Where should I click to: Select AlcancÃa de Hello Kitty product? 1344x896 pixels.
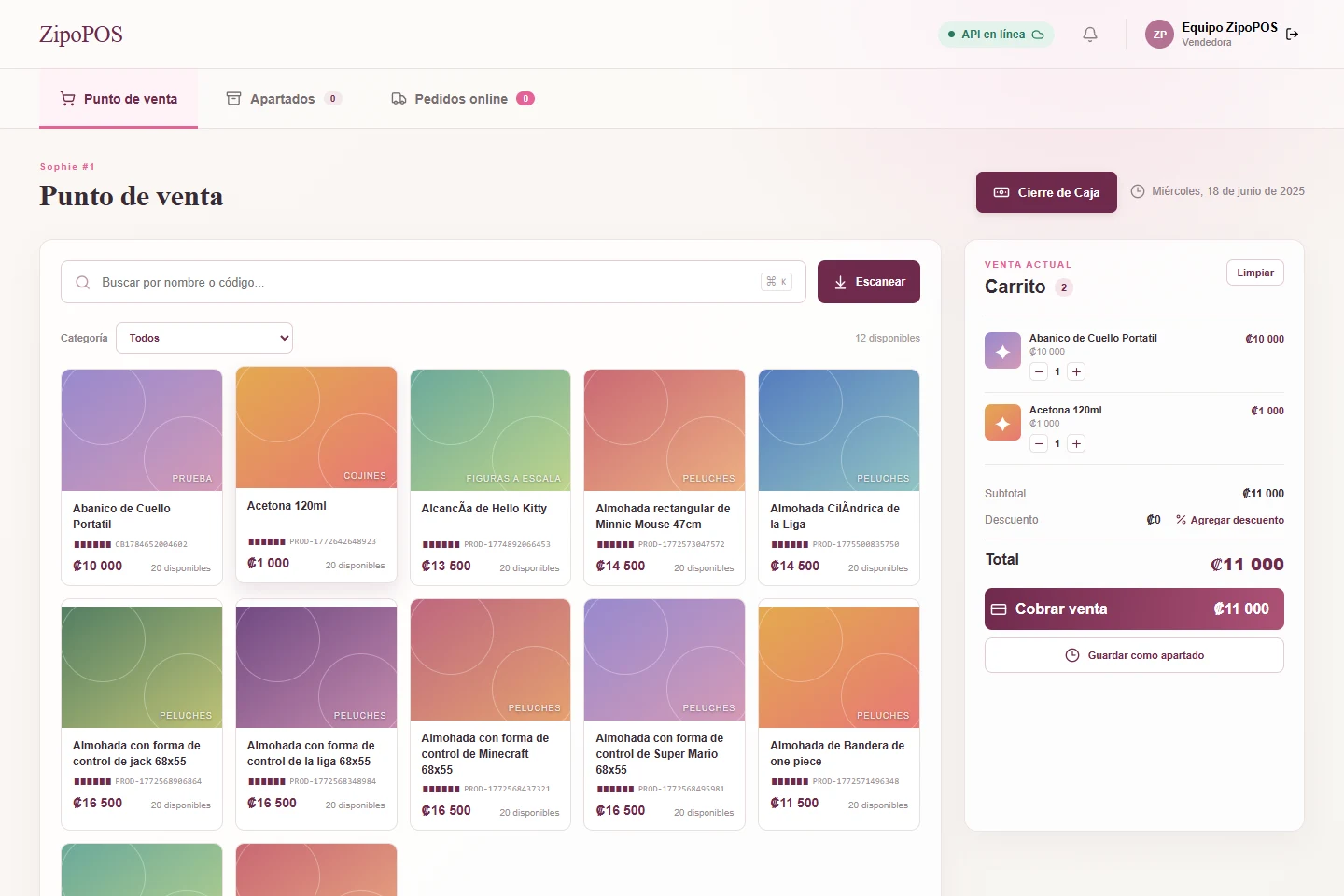tap(490, 477)
